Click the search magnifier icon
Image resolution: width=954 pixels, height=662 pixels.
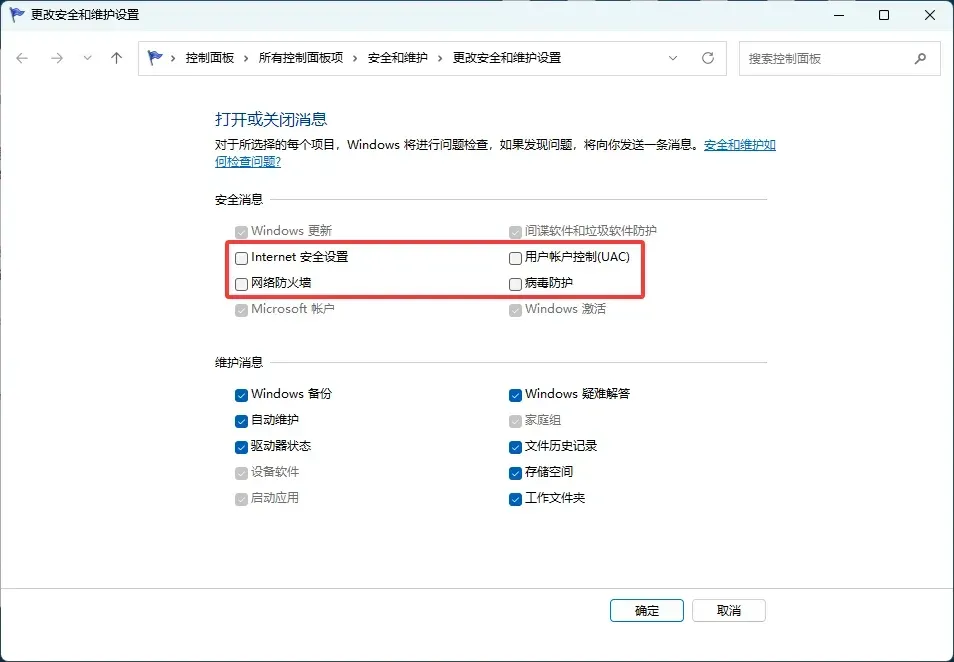tap(920, 58)
